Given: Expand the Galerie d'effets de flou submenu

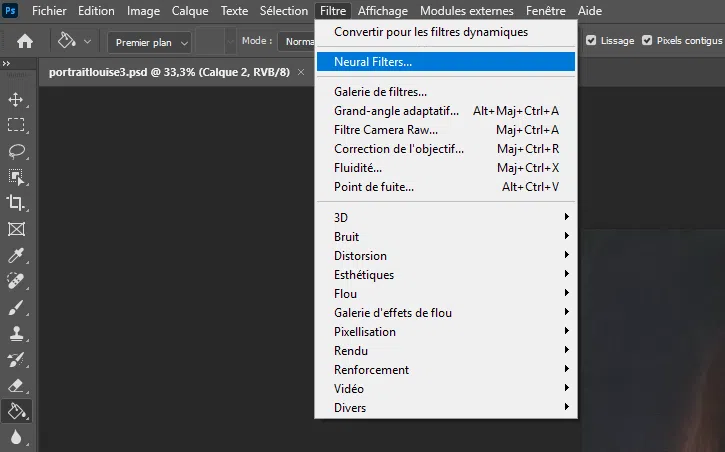Looking at the screenshot, I should pos(446,312).
